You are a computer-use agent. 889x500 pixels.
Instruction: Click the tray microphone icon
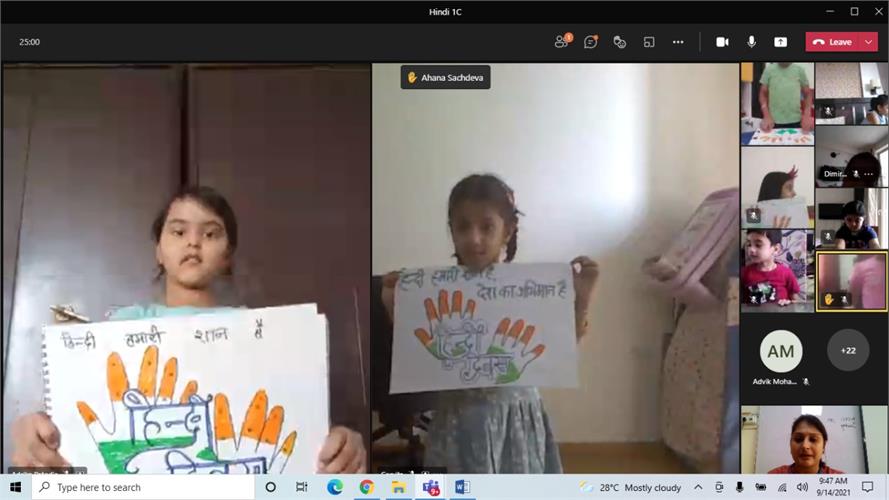coord(739,488)
